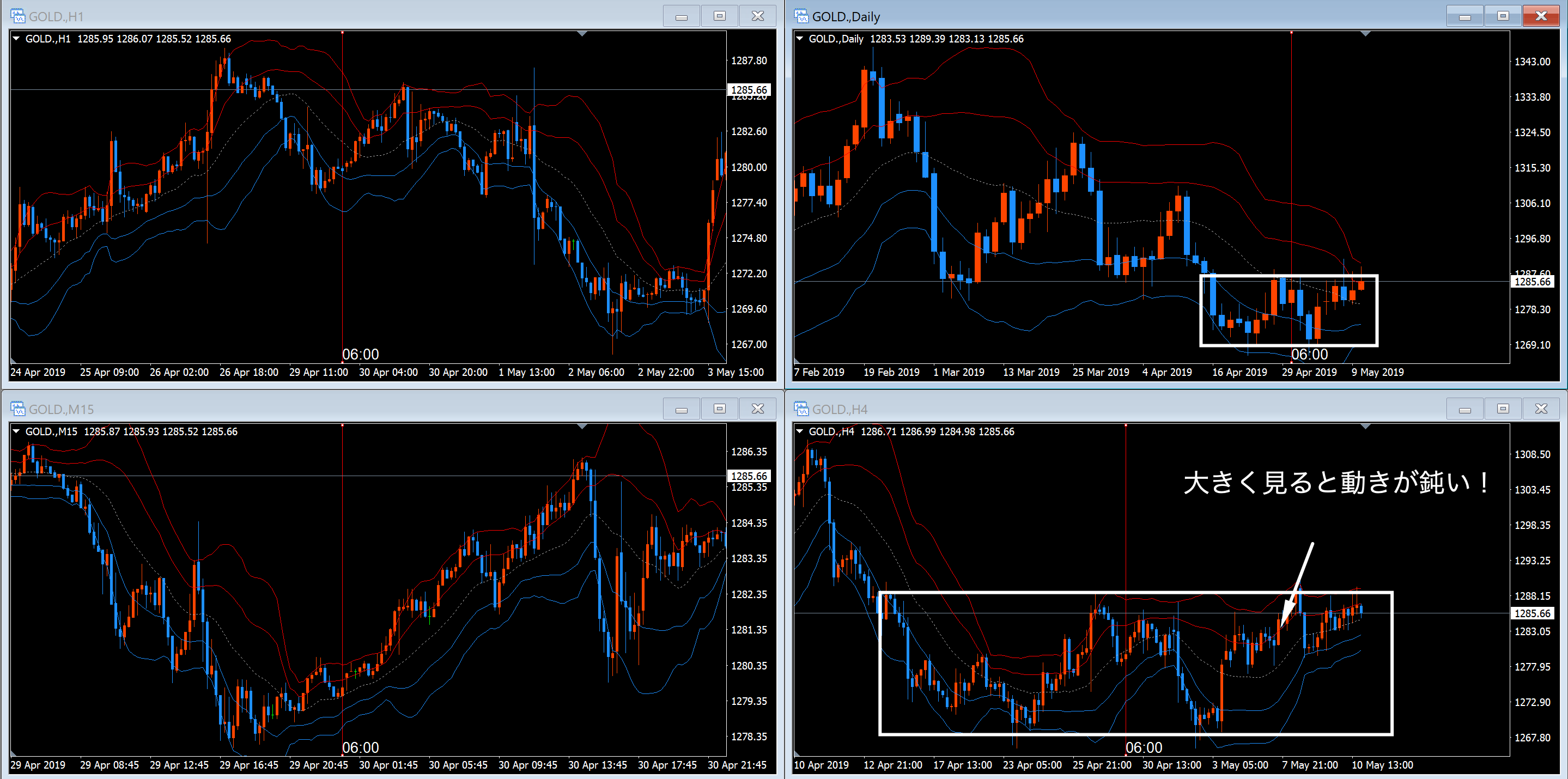Close the GOLD.,Daily chart window
This screenshot has width=1568, height=779.
coord(1541,16)
